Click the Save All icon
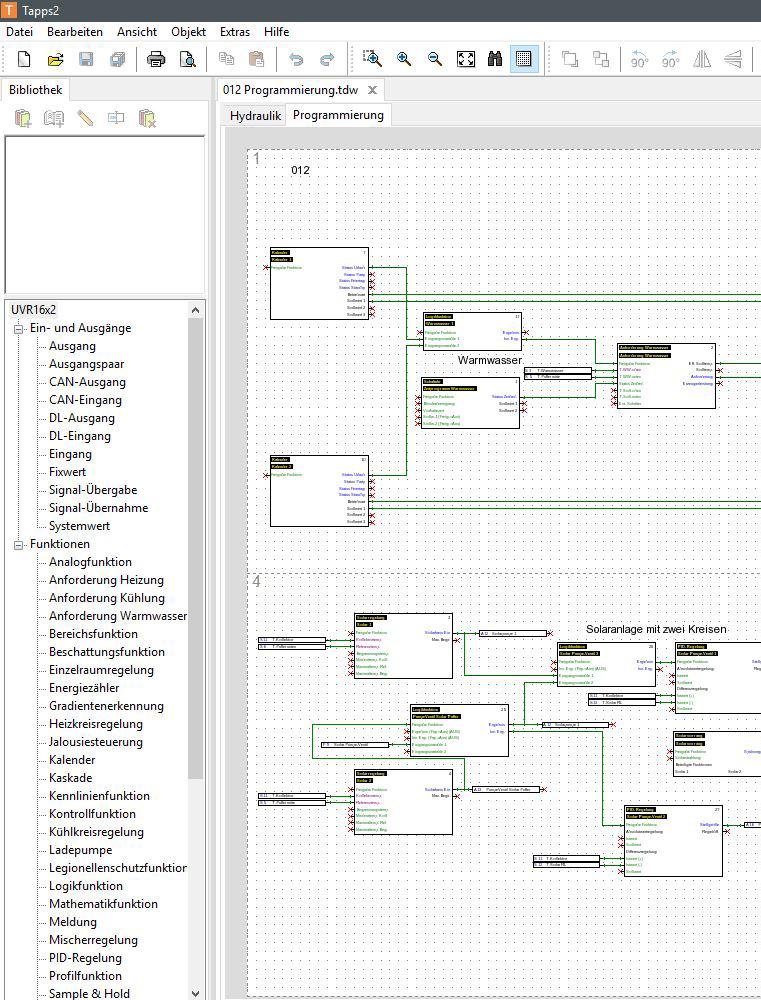 coord(117,59)
